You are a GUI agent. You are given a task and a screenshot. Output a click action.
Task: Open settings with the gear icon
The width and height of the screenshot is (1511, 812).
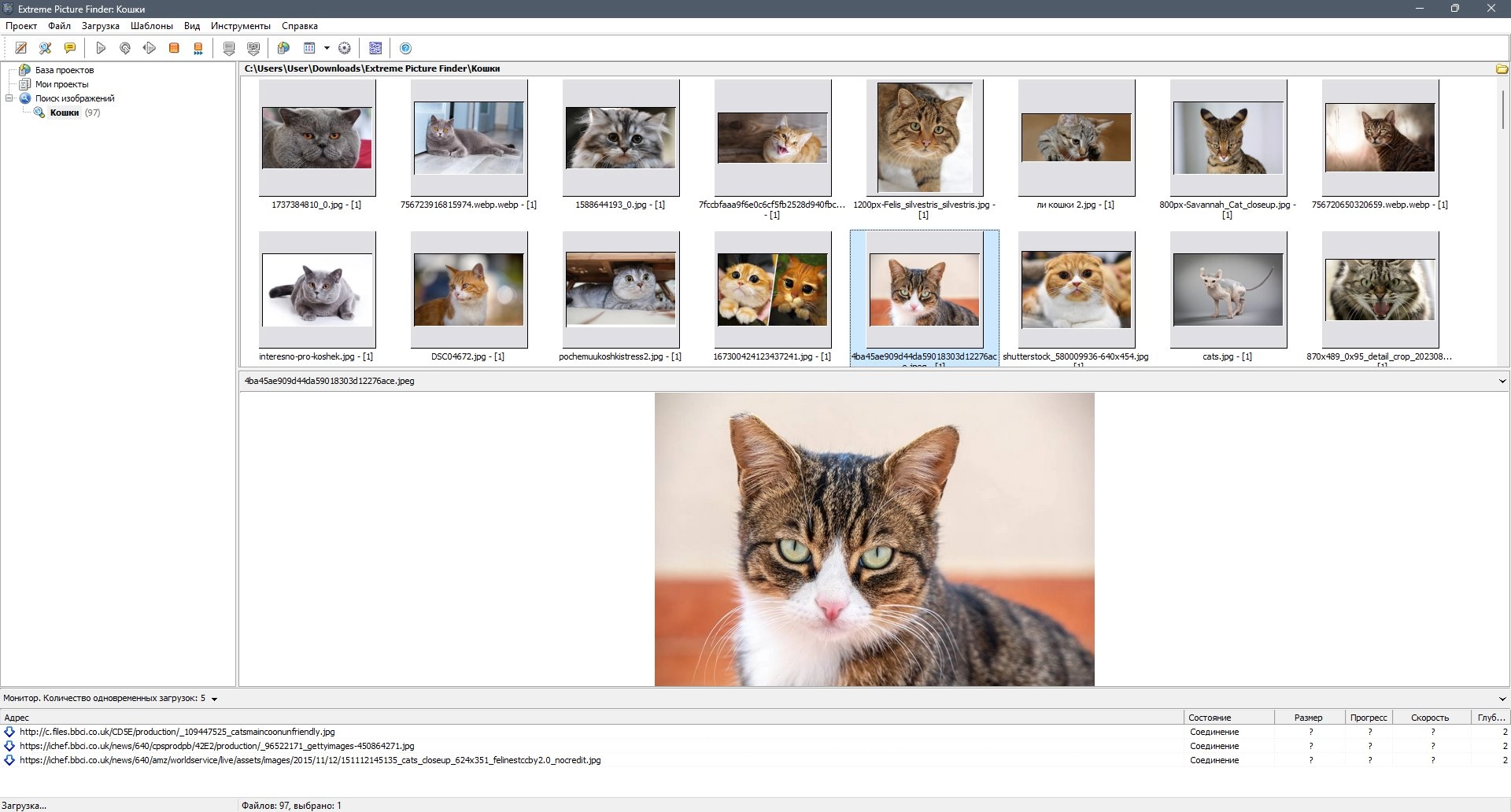[344, 48]
